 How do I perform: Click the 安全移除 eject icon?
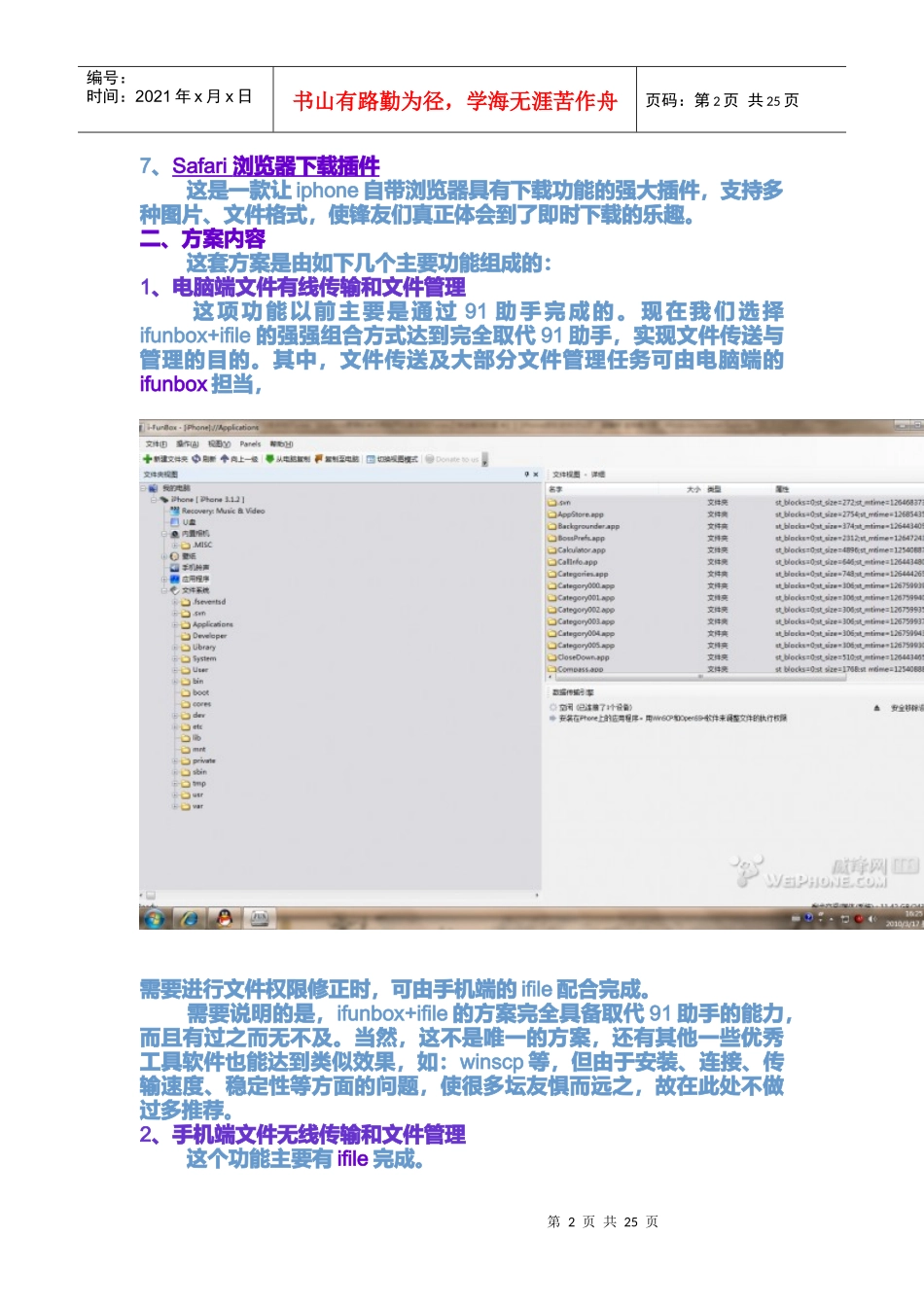[x=876, y=708]
